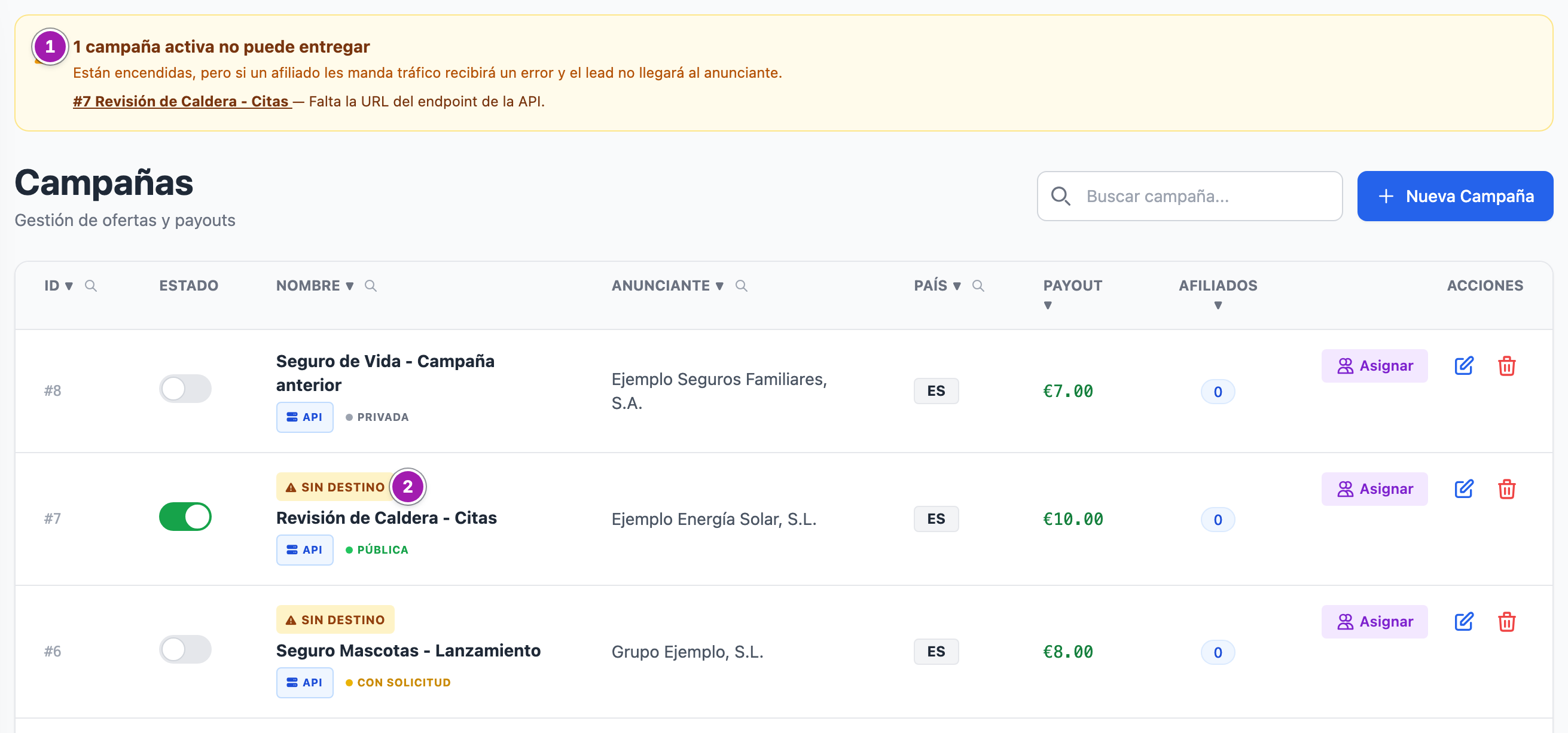The image size is (1568, 733).
Task: Select the Ejemplo Energía Solar, S.L. advertiser
Action: click(714, 520)
